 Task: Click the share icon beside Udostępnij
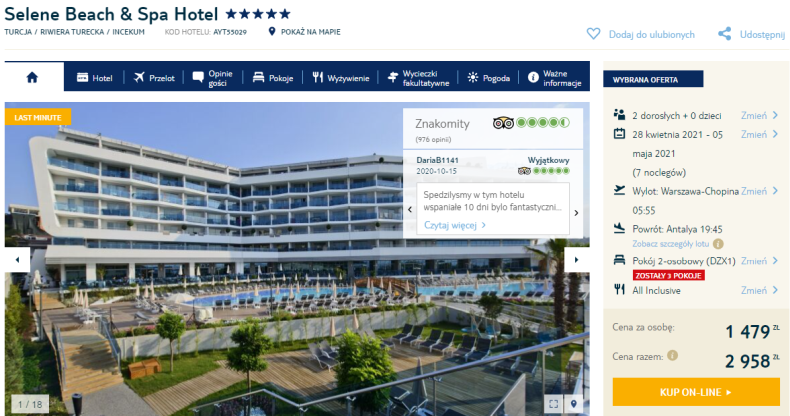tap(725, 34)
